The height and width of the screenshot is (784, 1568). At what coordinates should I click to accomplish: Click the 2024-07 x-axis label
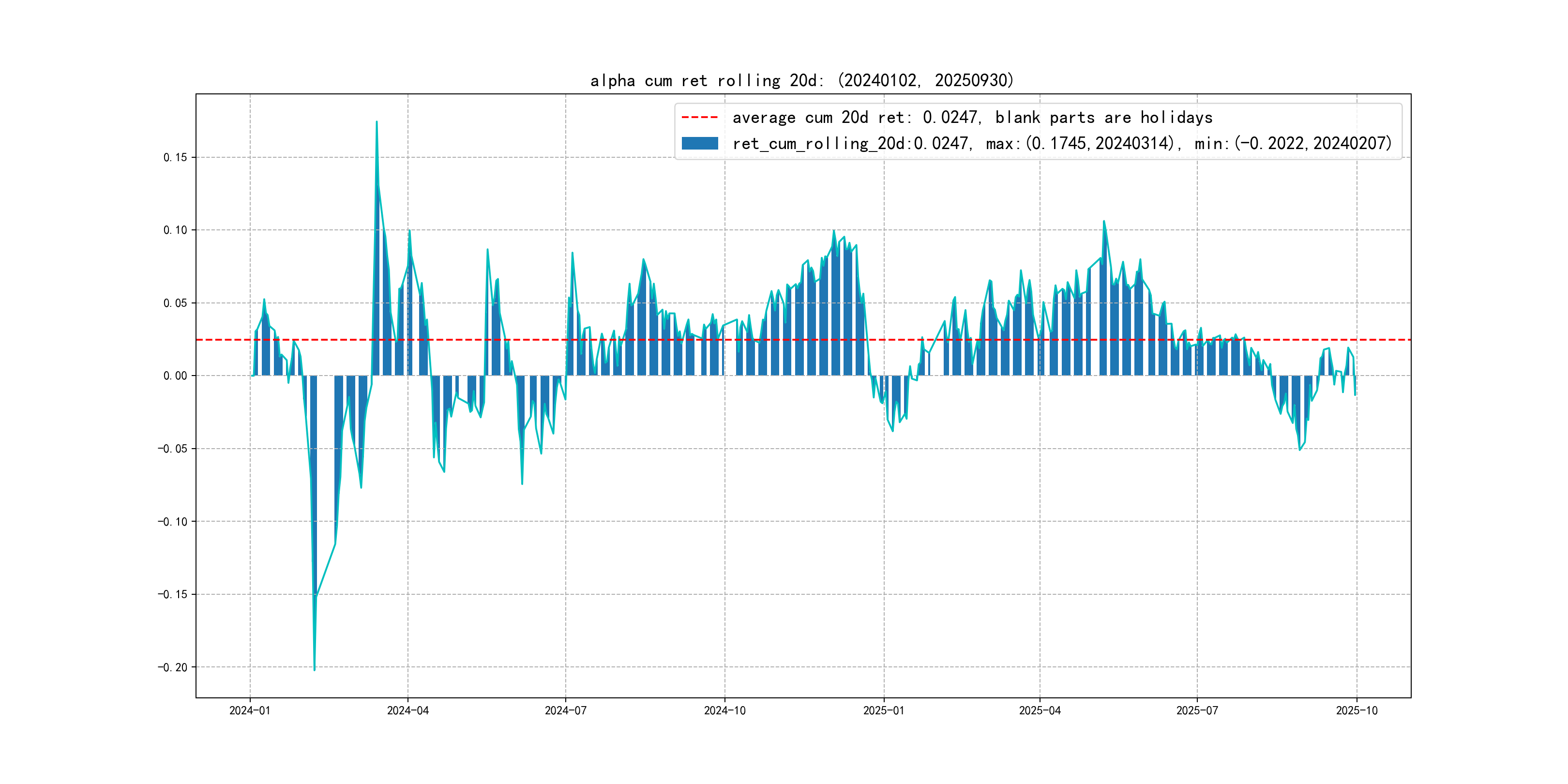565,710
